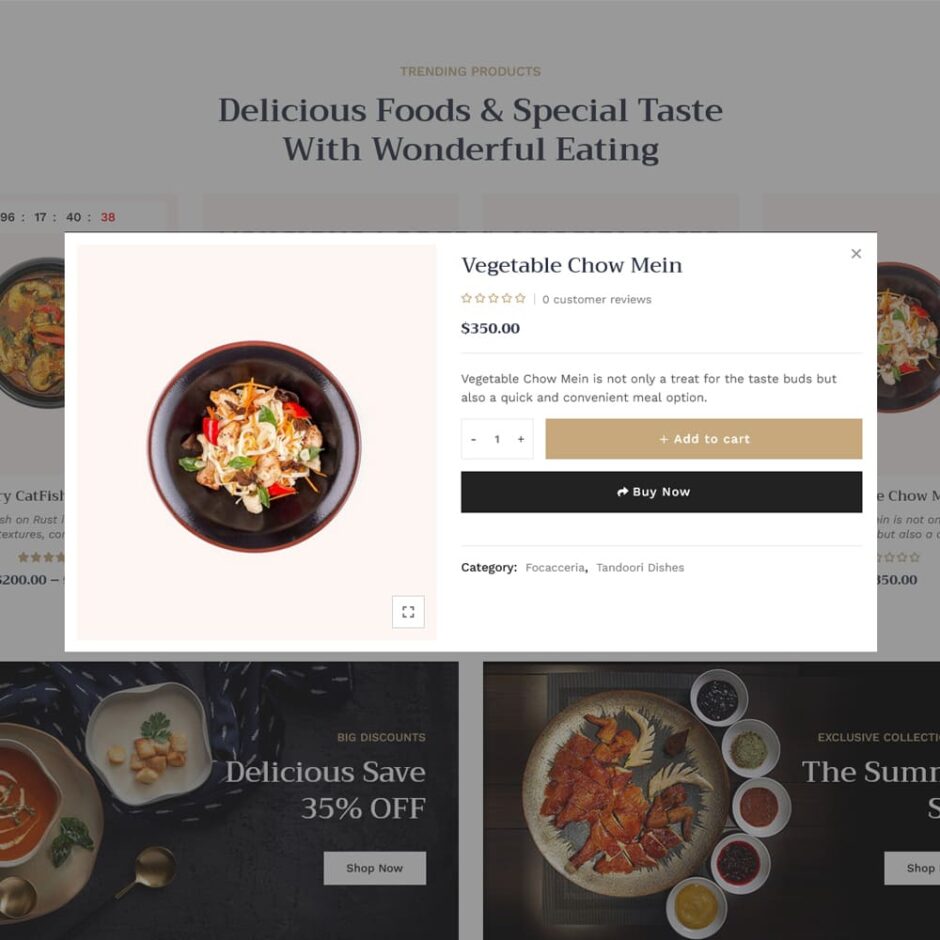Add Vegetable Chow Mein to cart
This screenshot has width=940, height=940.
click(703, 439)
